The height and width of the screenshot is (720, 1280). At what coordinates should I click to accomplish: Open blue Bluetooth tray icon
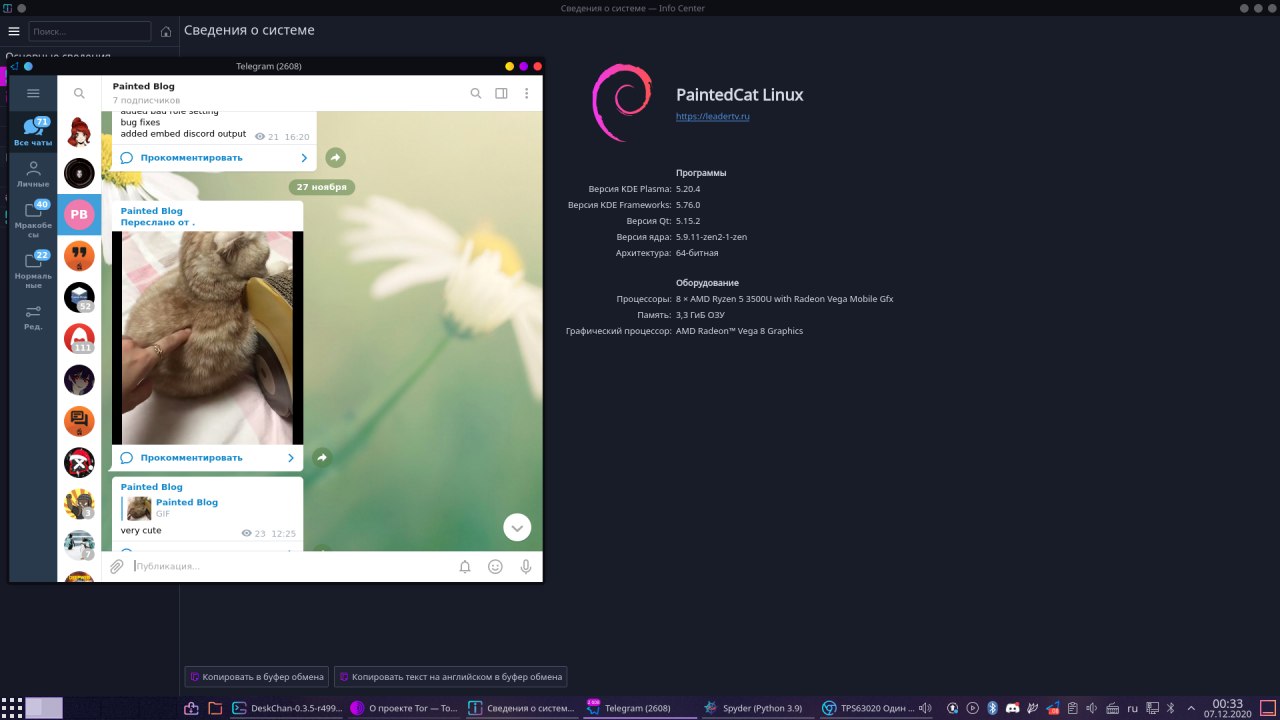(x=992, y=708)
